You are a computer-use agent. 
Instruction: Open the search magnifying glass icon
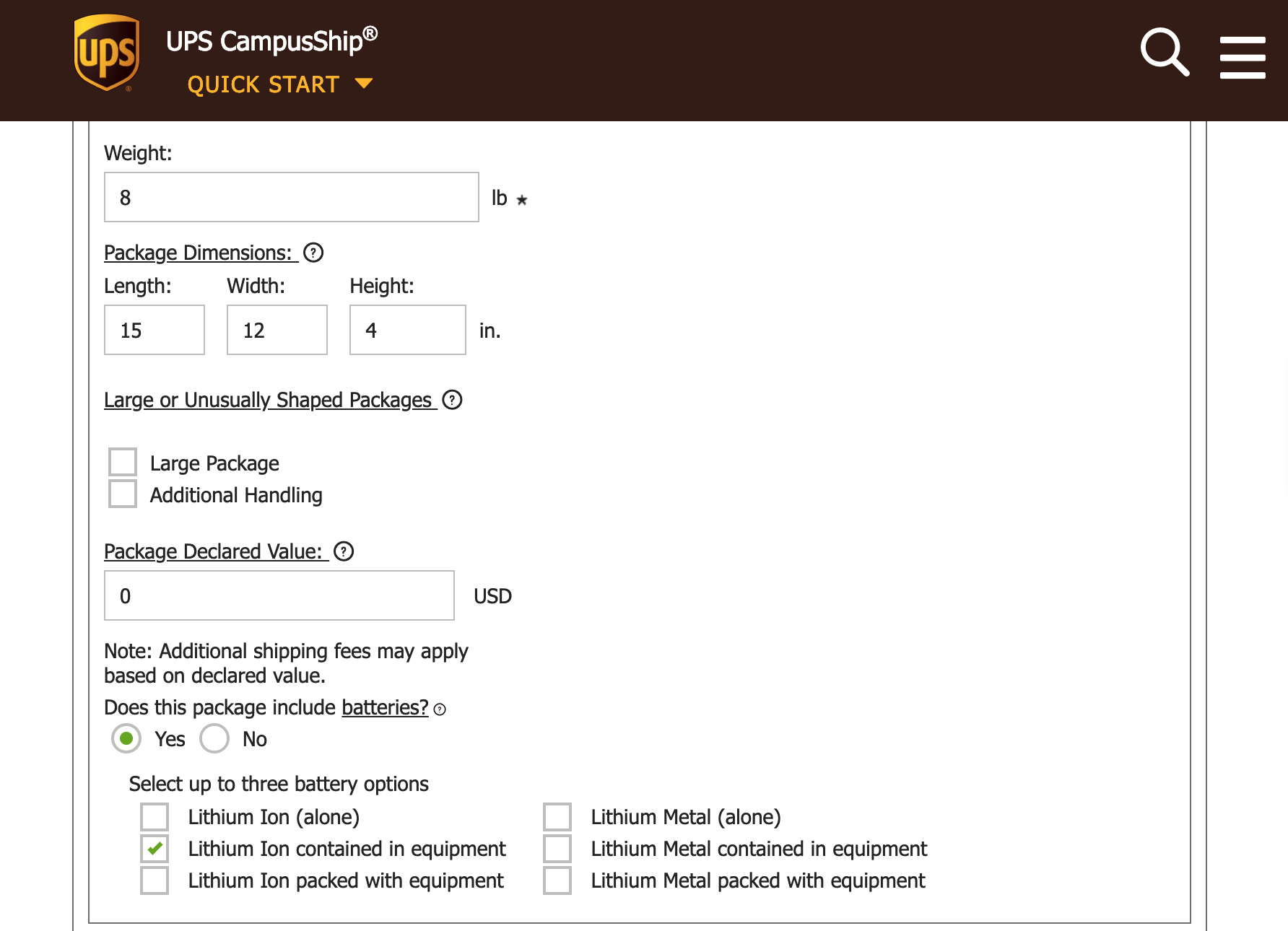[1164, 52]
